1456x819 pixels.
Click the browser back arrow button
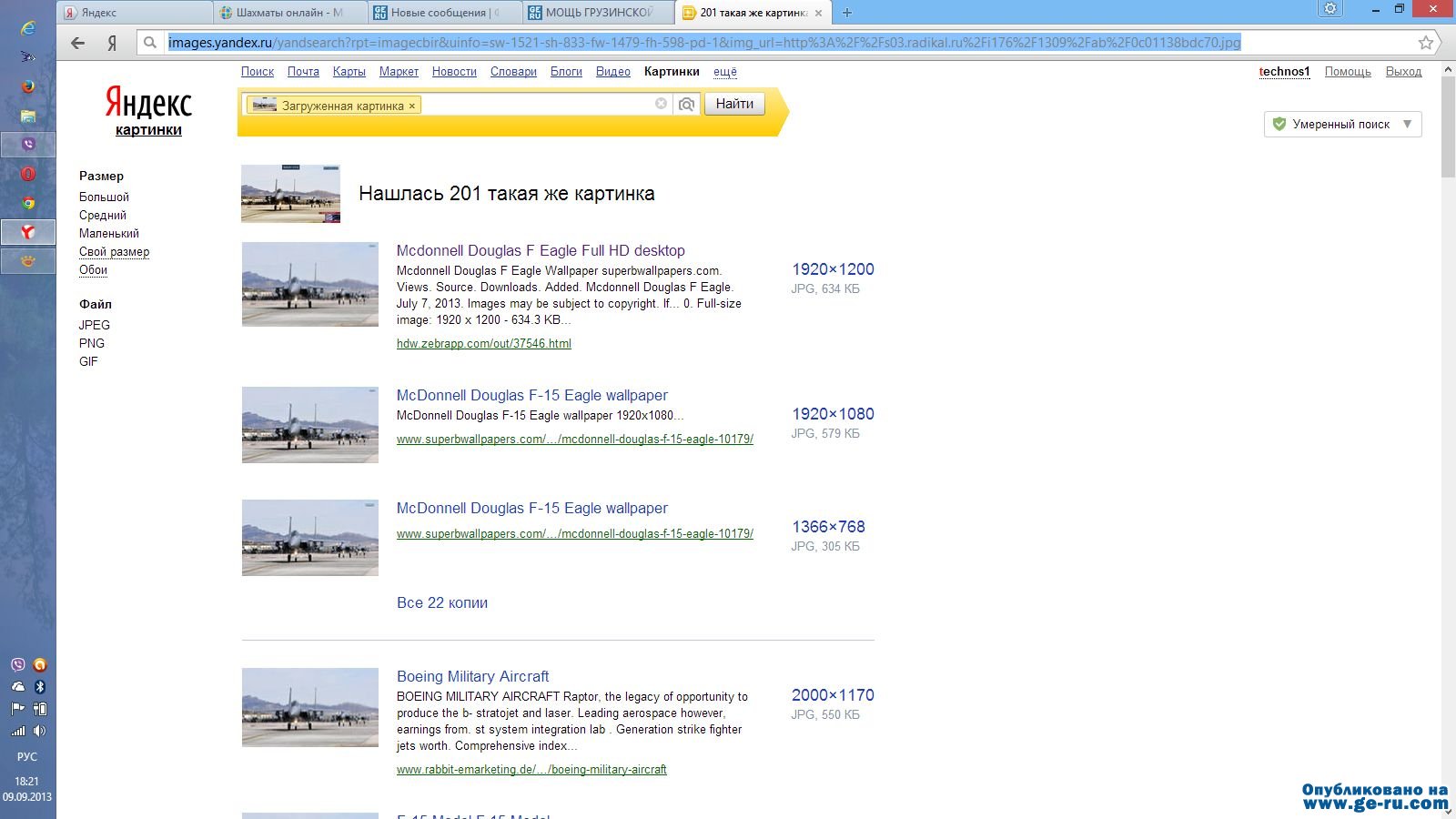[x=78, y=43]
